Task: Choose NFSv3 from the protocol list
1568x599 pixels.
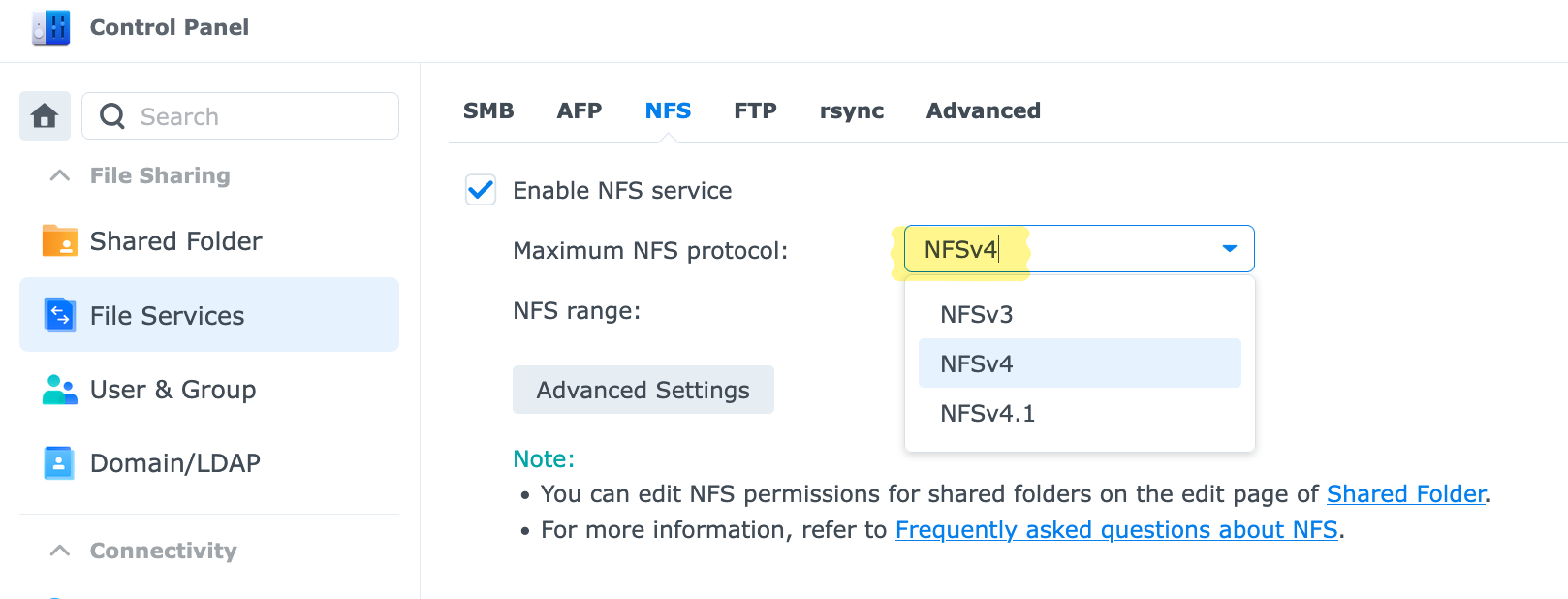Action: coord(977,314)
